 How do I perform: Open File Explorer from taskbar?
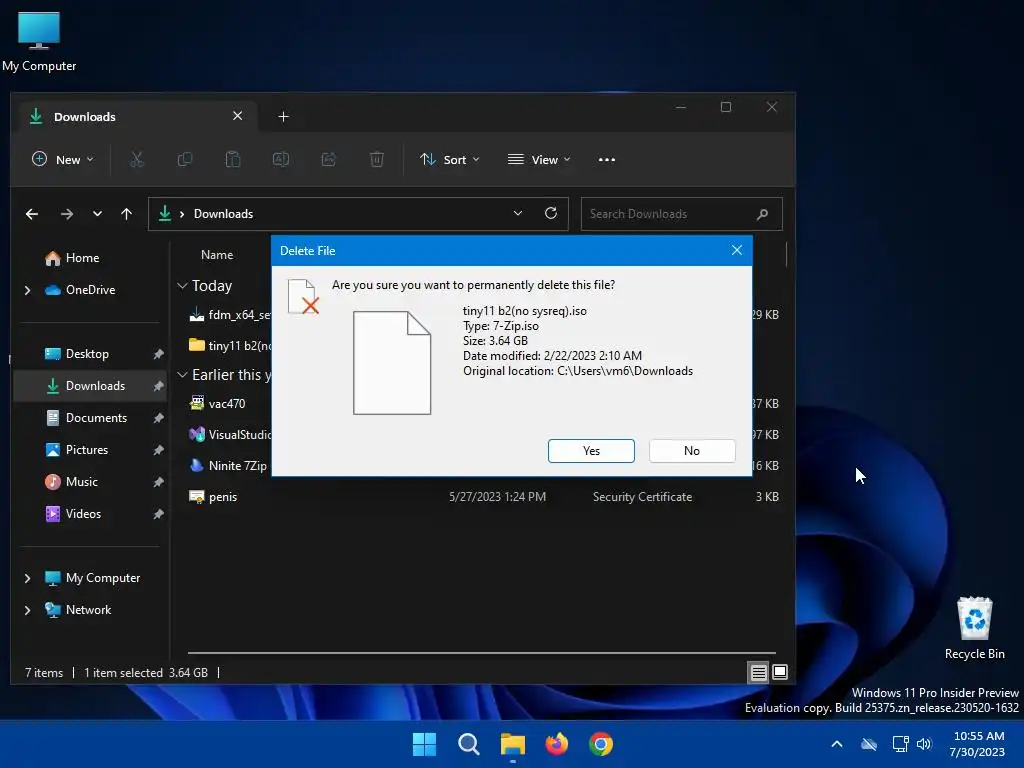513,744
